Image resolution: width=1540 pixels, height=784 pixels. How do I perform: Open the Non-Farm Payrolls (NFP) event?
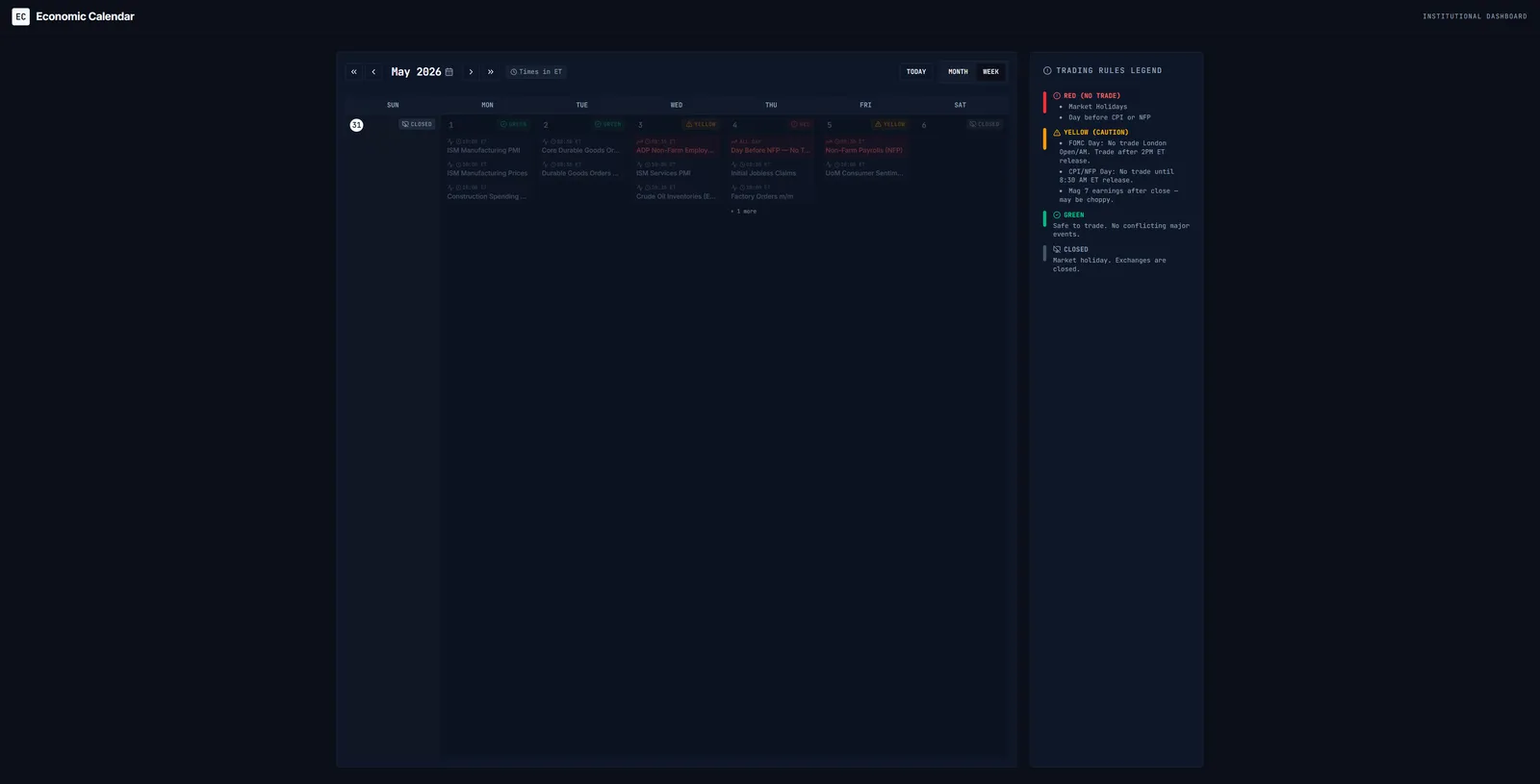[x=865, y=146]
